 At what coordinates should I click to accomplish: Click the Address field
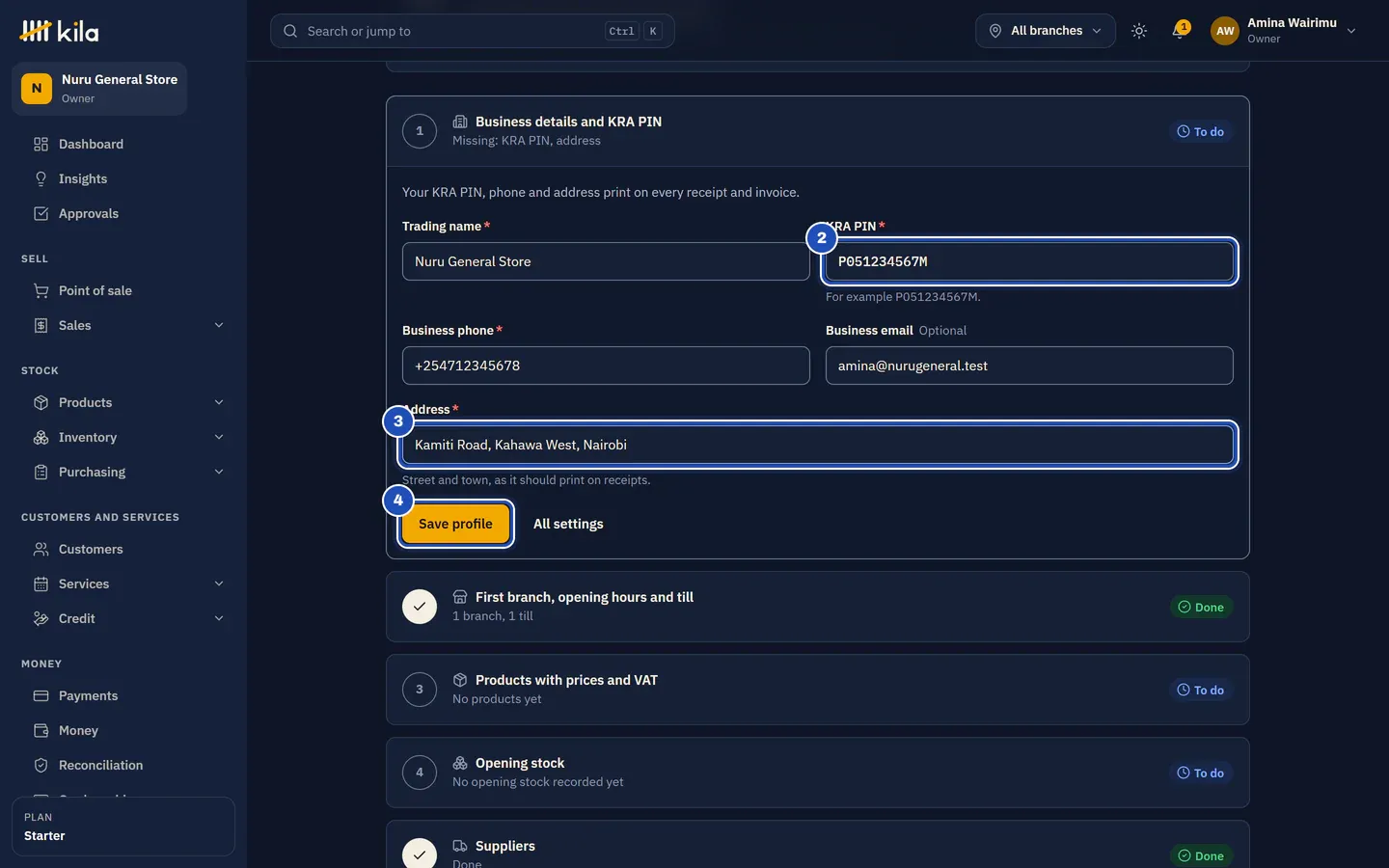[x=818, y=445]
